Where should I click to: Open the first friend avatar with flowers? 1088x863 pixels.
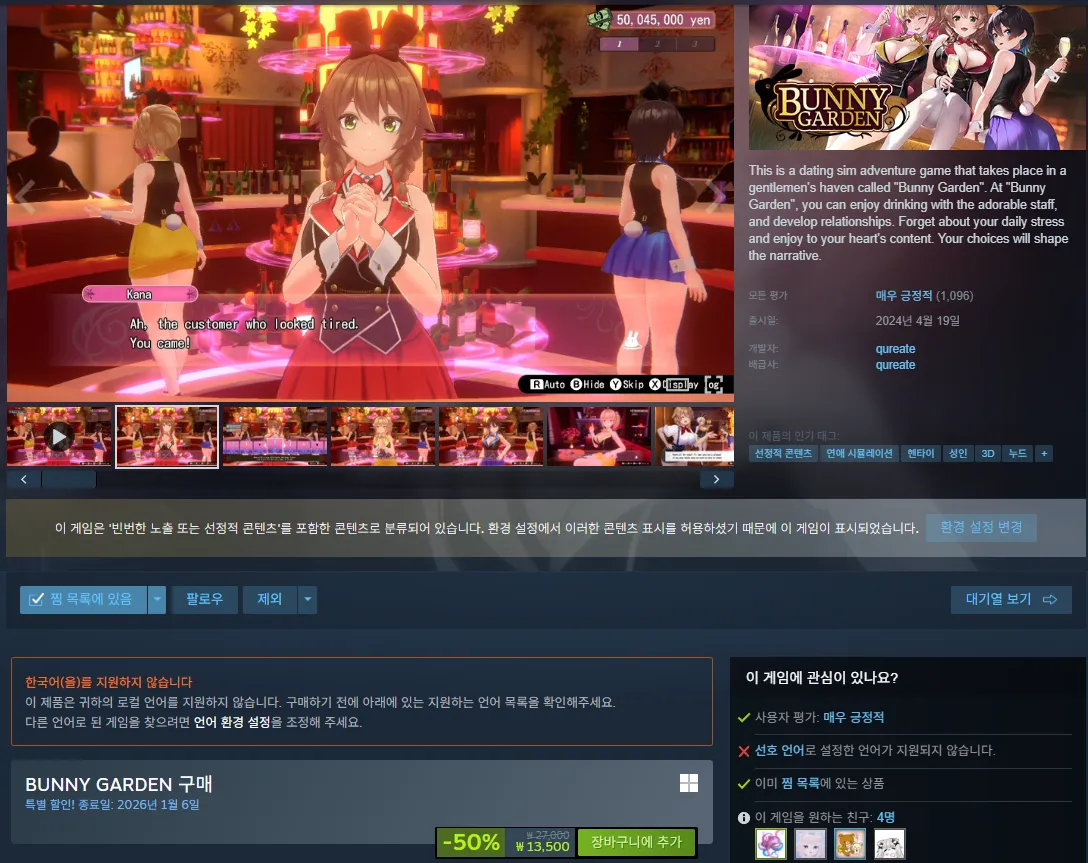click(x=771, y=843)
